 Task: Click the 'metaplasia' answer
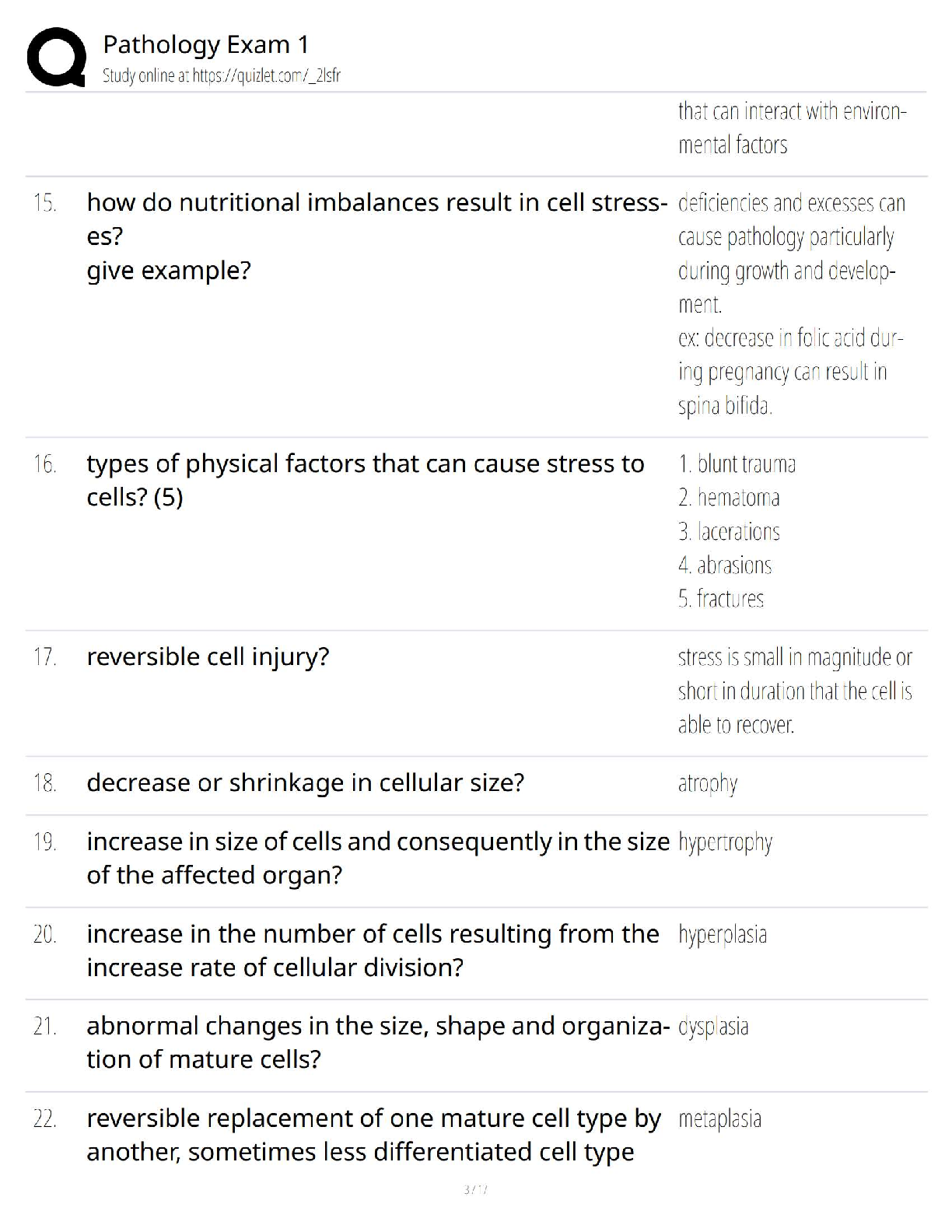[x=719, y=1119]
